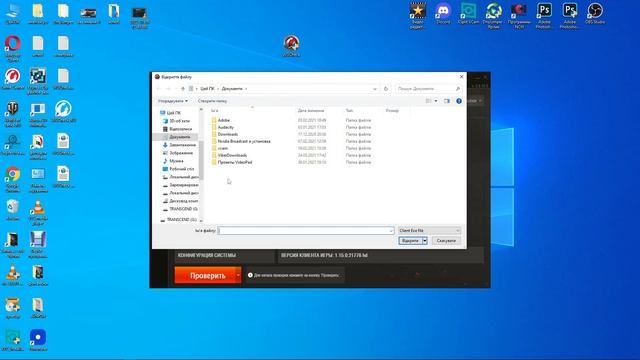Screen dimensions: 640x360
Task: Toggle the preview pane icon
Action: (x=447, y=101)
